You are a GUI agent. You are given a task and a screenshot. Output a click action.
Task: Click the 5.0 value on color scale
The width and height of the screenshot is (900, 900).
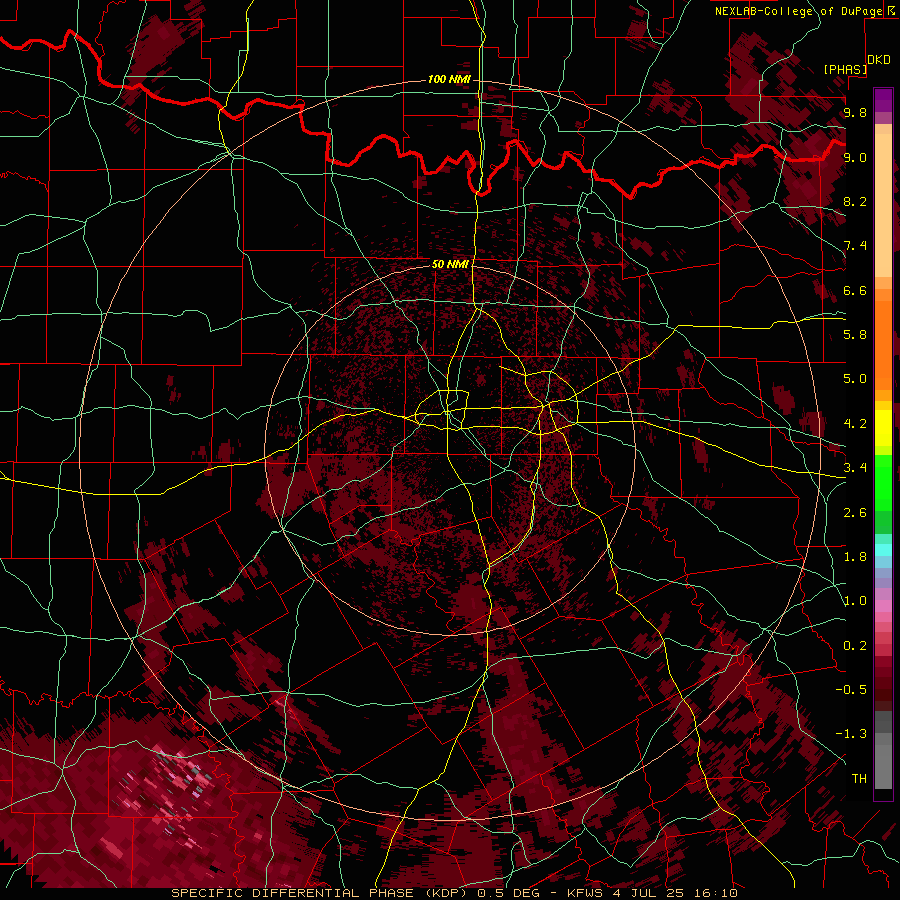click(855, 379)
